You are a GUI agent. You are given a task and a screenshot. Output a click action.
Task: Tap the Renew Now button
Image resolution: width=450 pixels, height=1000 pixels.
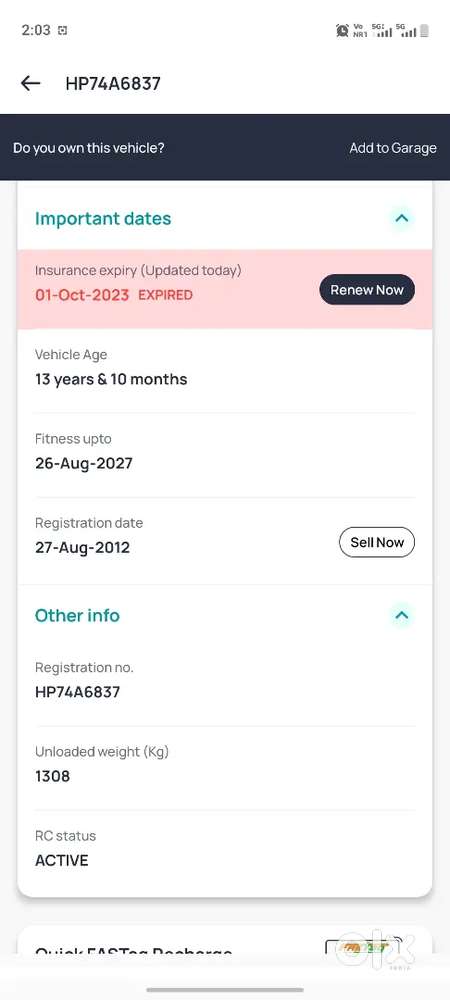367,290
